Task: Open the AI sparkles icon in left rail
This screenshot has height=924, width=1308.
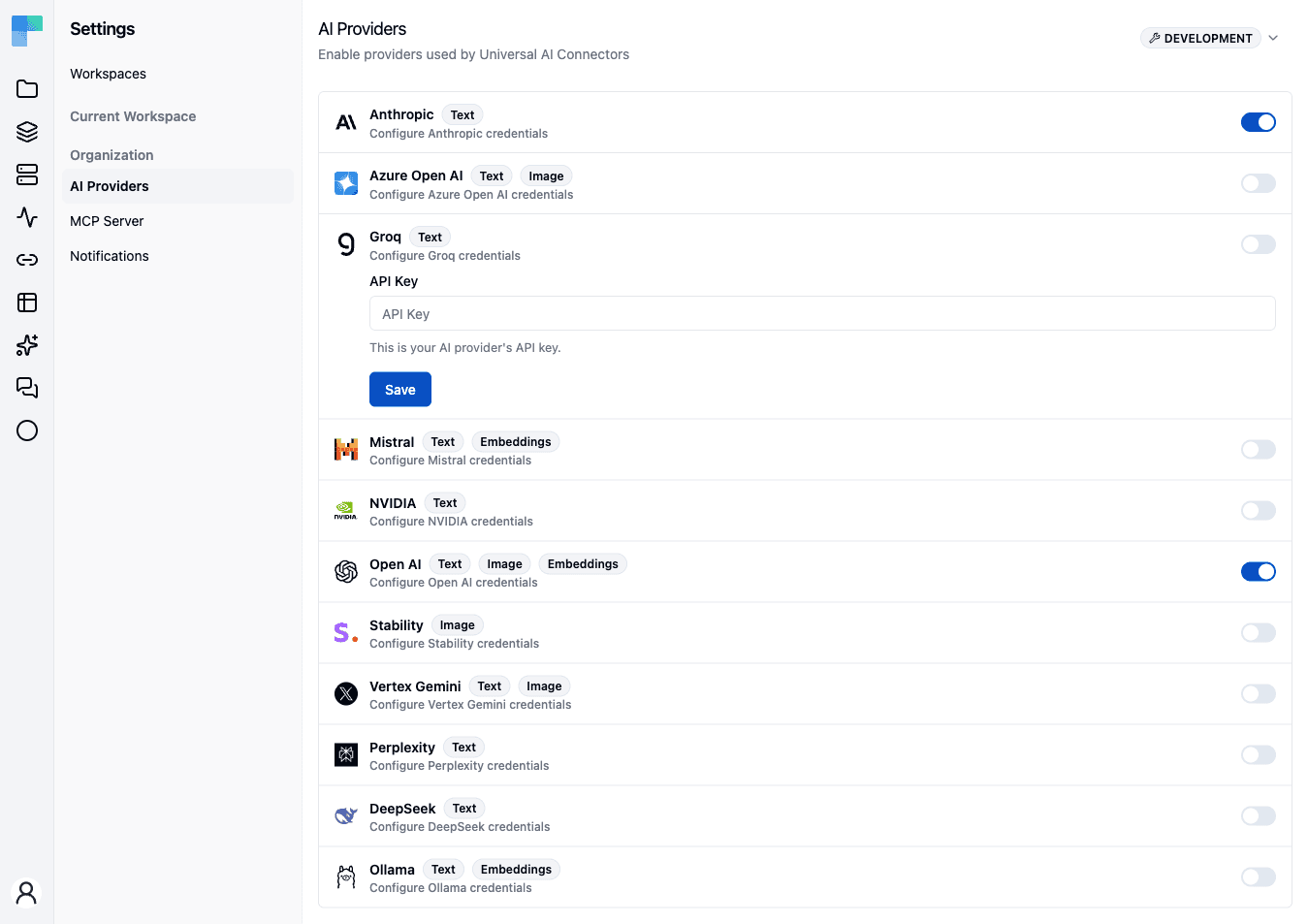Action: 27,345
